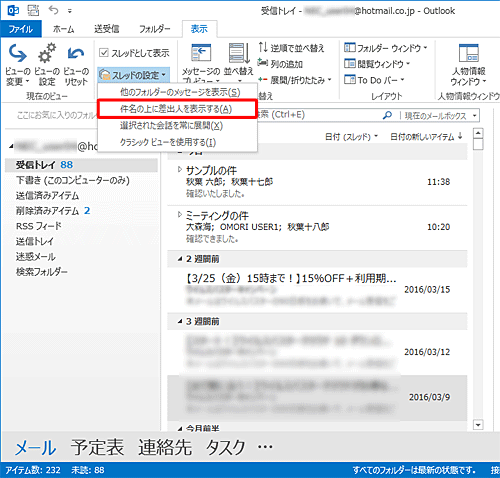Screen dimensions: 500x478
Task: Select 受信トレイ folder
Action: 81,165
